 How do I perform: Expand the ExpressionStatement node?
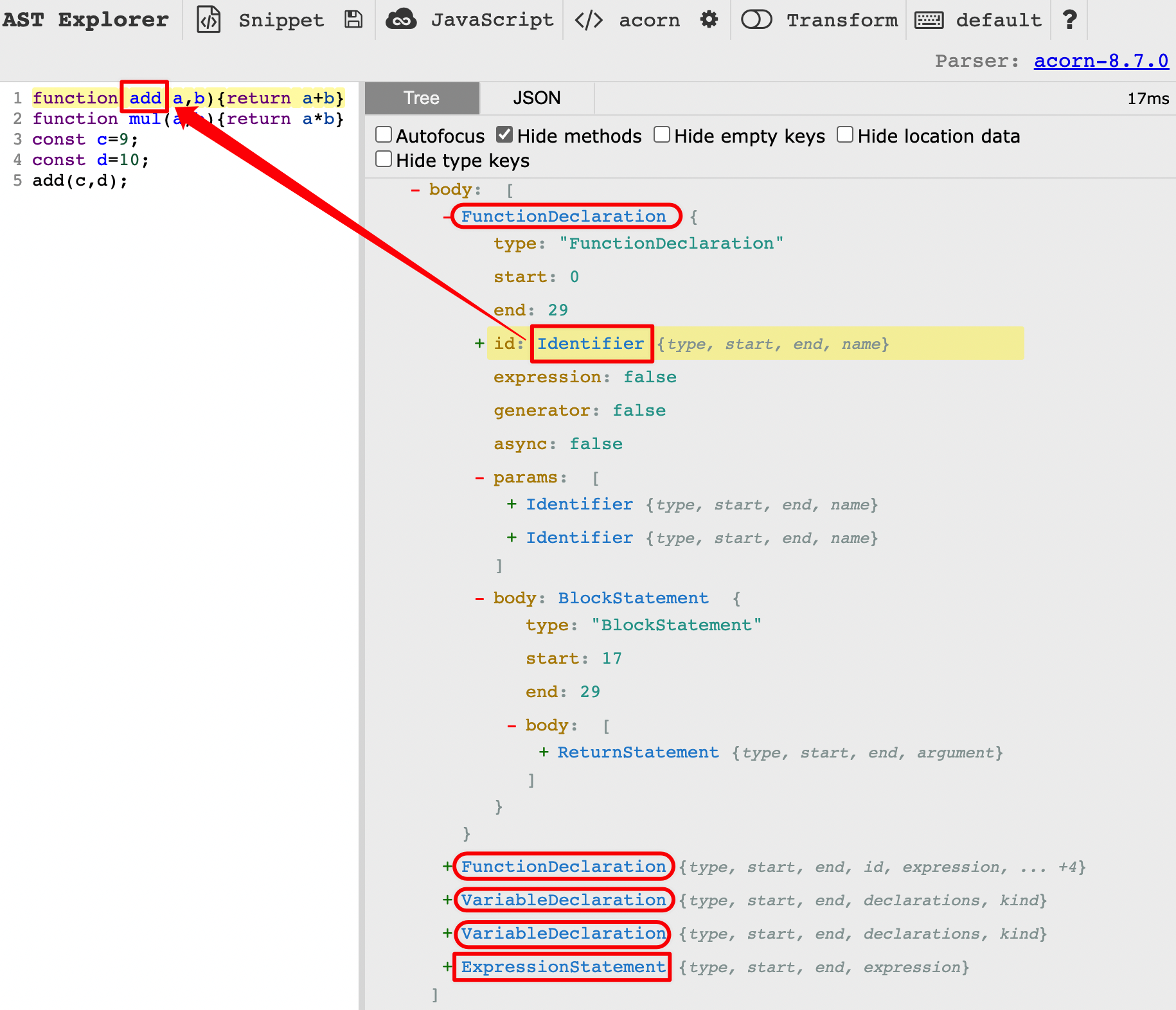447,967
